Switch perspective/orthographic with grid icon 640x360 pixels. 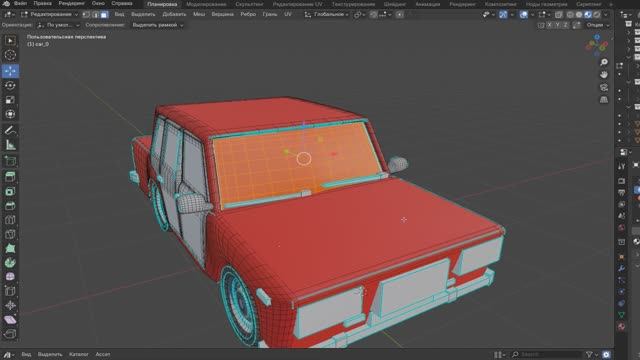[604, 100]
